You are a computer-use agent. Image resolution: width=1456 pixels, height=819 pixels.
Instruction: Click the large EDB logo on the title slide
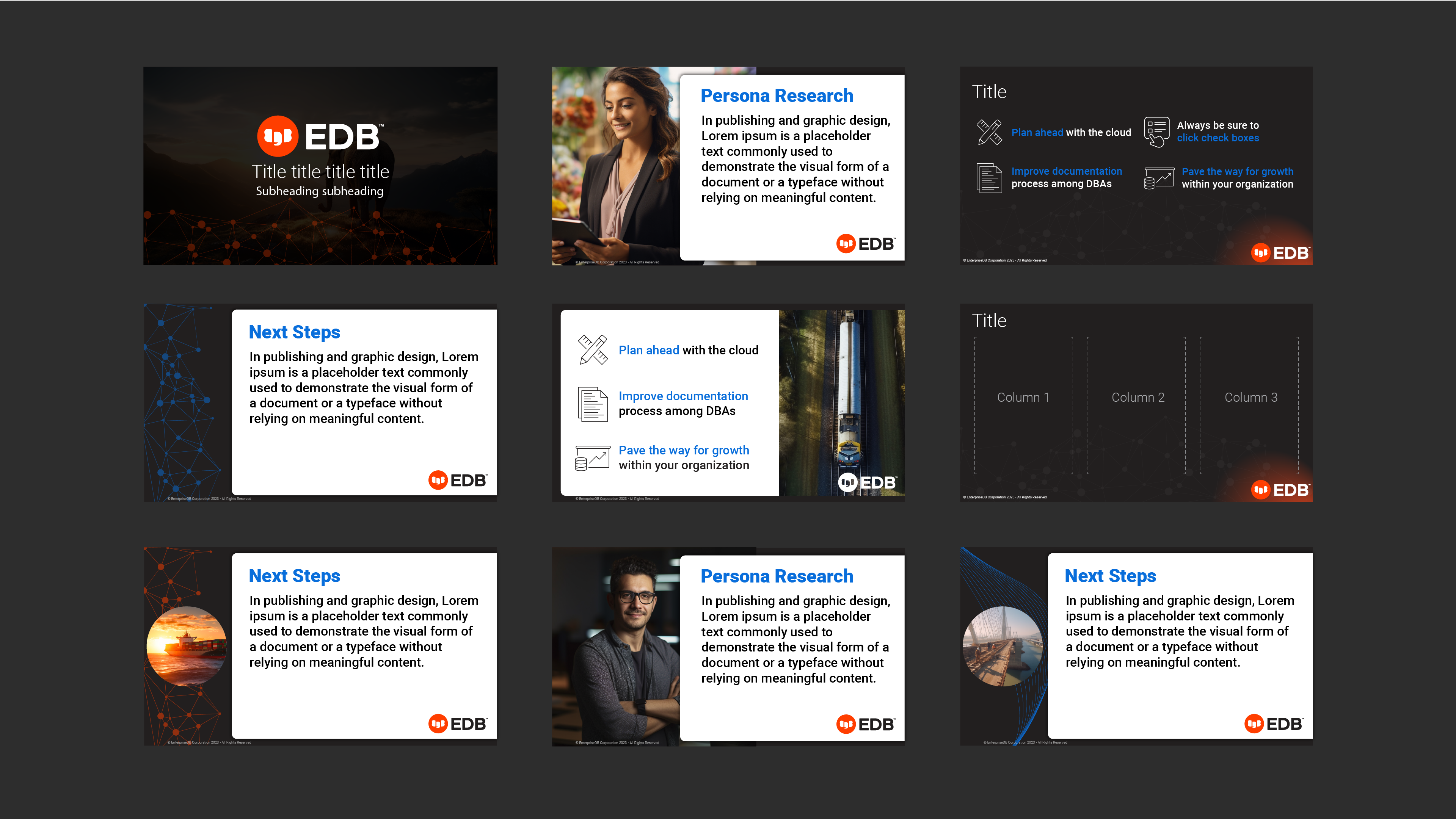(320, 136)
